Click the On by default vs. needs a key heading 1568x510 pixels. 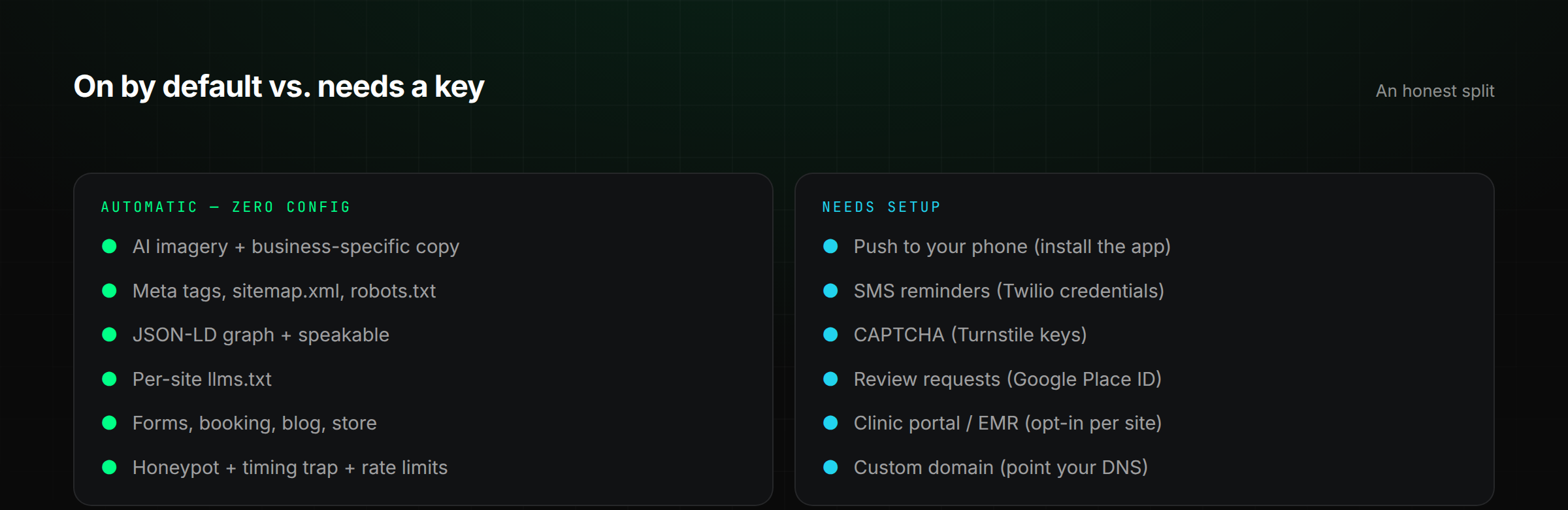(x=279, y=87)
